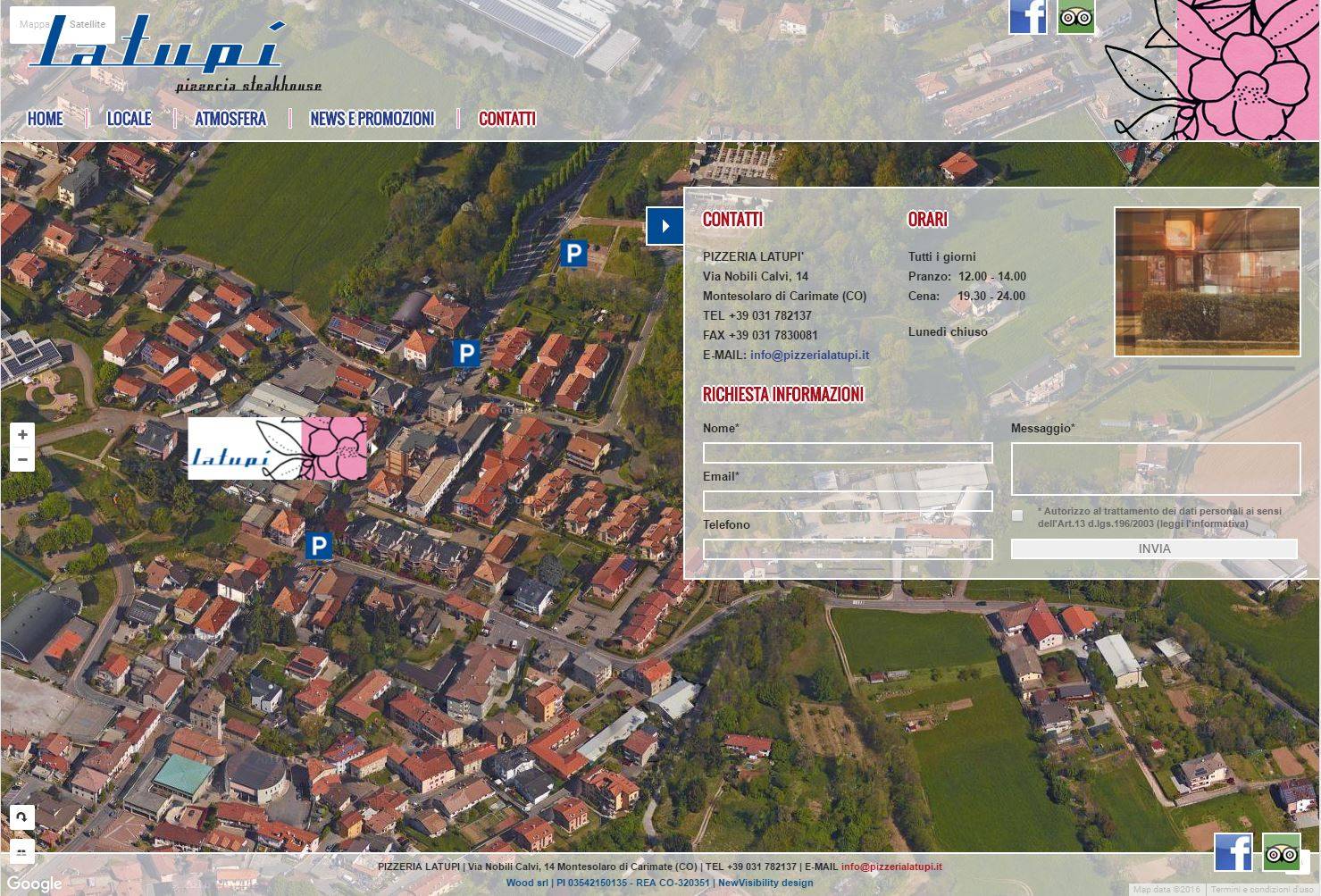Toggle the map tilt control
This screenshot has height=896, width=1321.
pos(22,850)
